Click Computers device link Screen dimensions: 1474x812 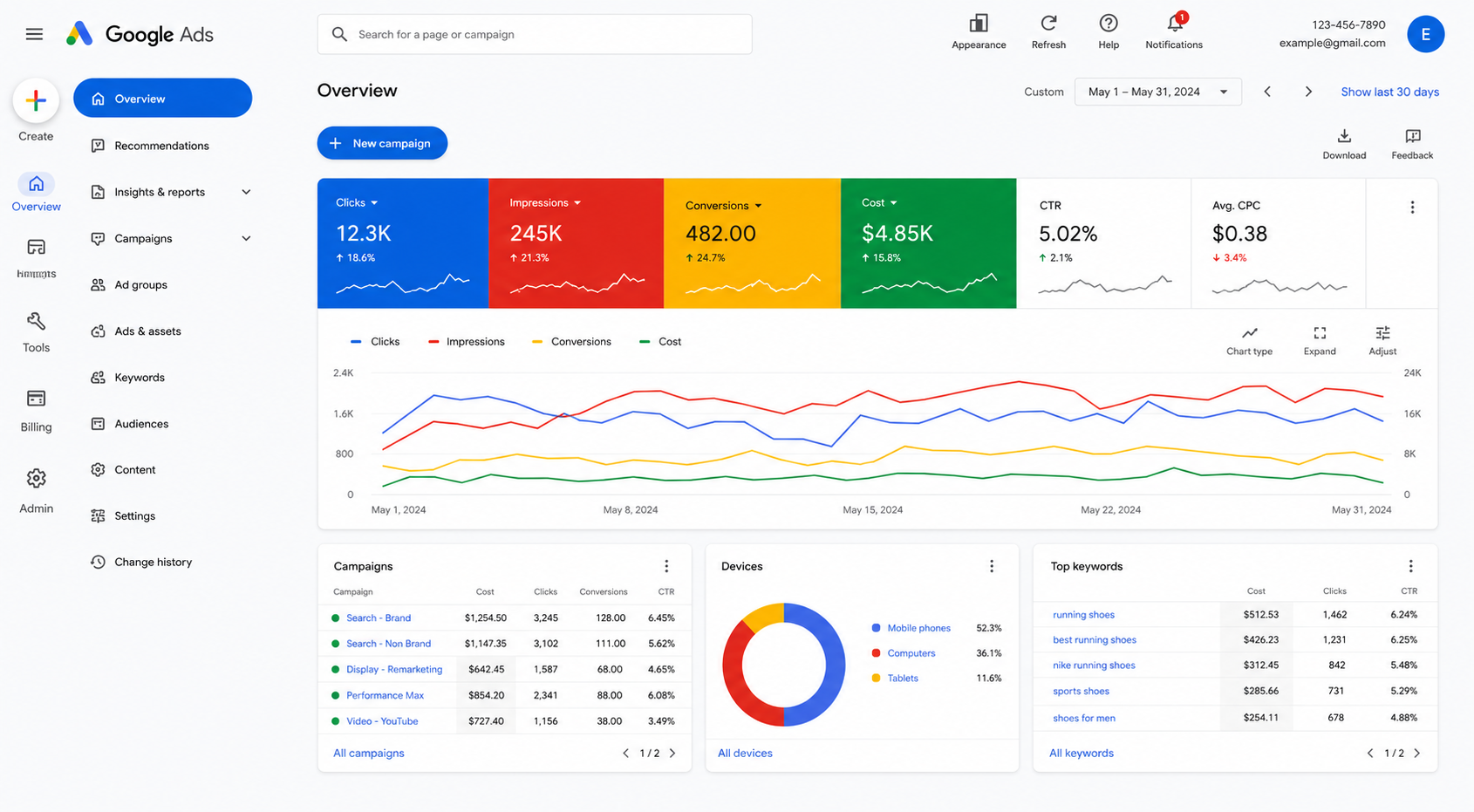pos(911,653)
